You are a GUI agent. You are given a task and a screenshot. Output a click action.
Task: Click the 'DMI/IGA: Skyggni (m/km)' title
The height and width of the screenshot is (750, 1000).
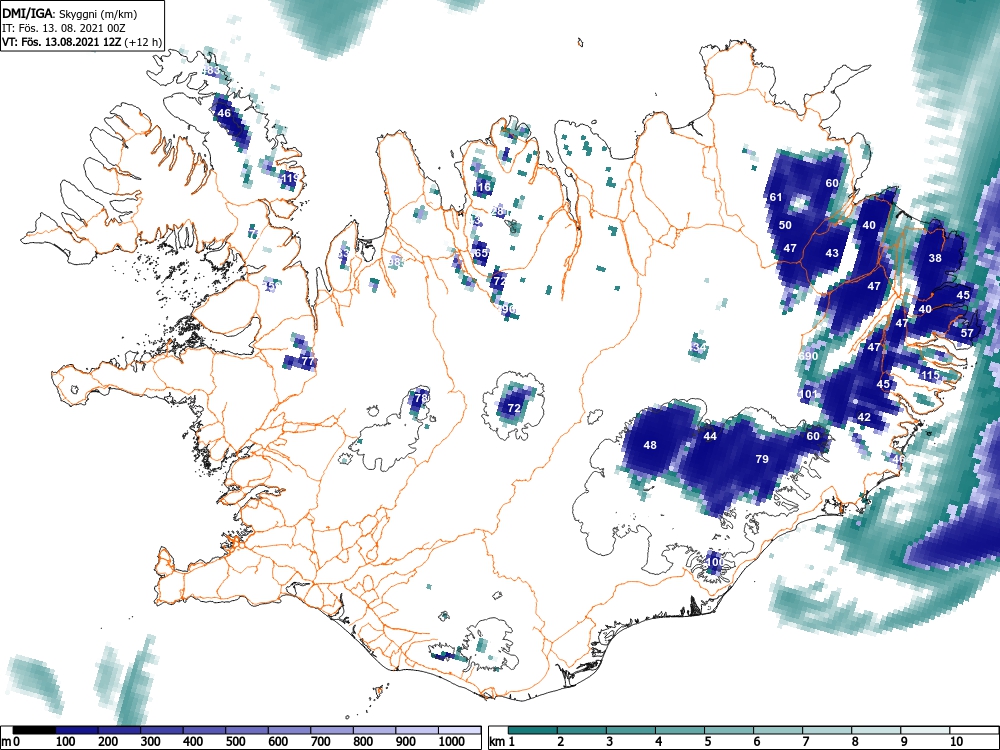[x=70, y=13]
